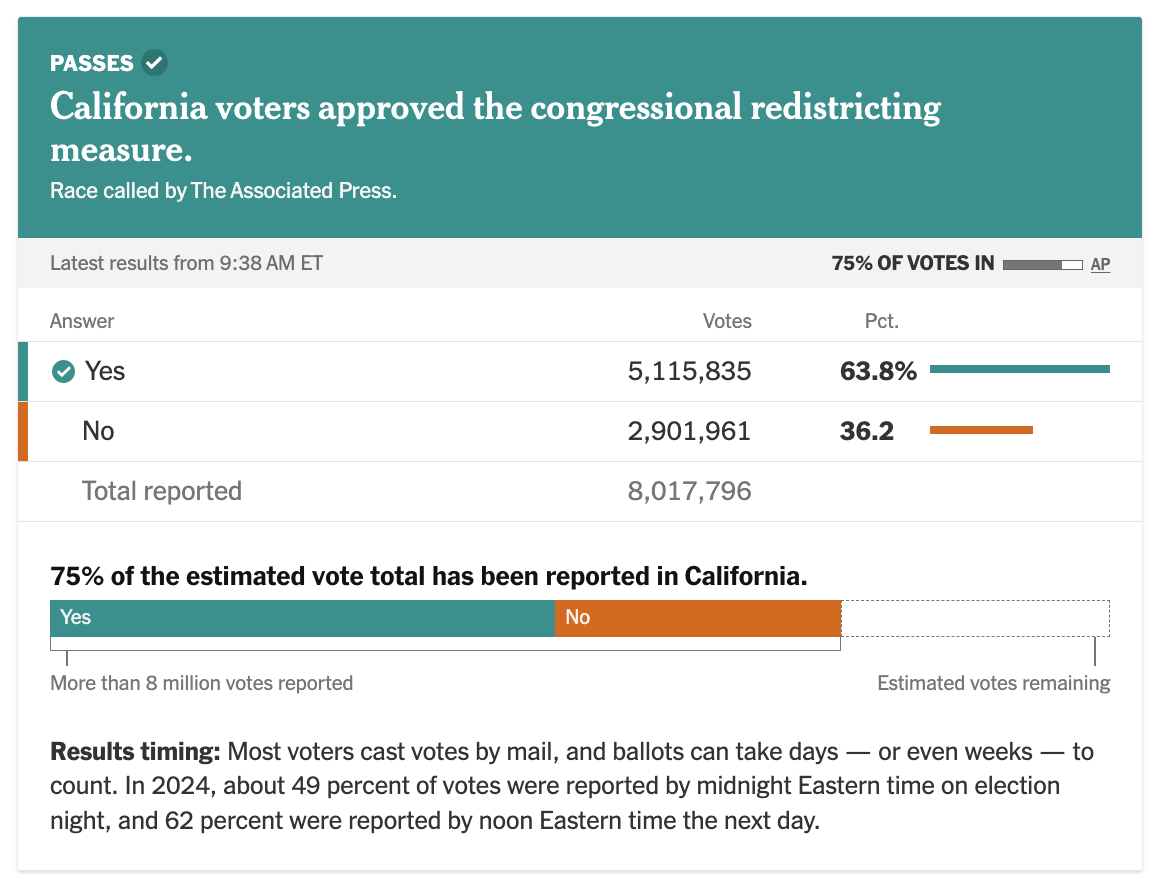Select the No answer row label

(98, 431)
